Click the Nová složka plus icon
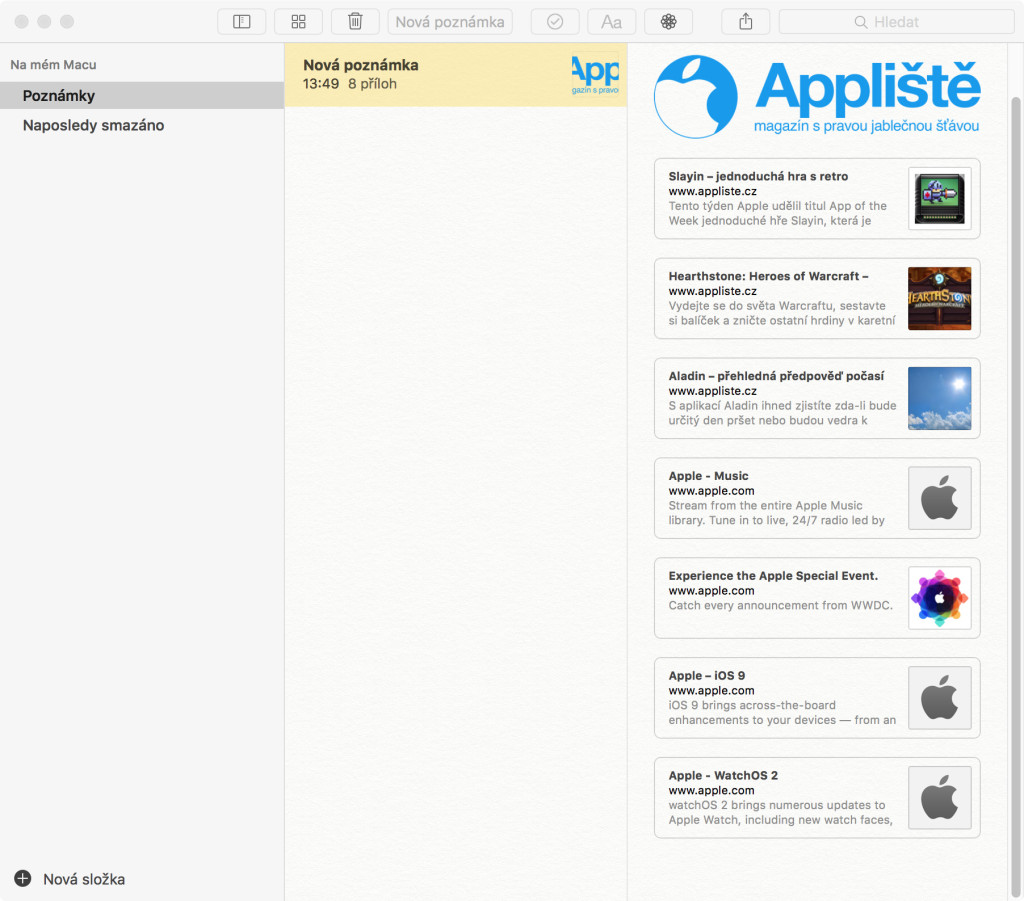The width and height of the screenshot is (1024, 901). tap(23, 878)
